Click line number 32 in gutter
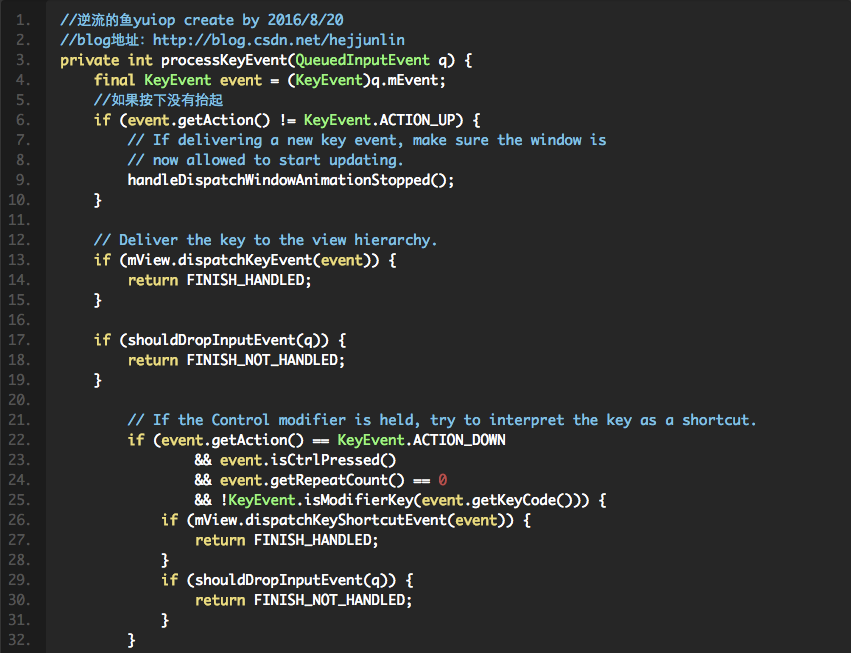Image resolution: width=851 pixels, height=653 pixels. (19, 640)
